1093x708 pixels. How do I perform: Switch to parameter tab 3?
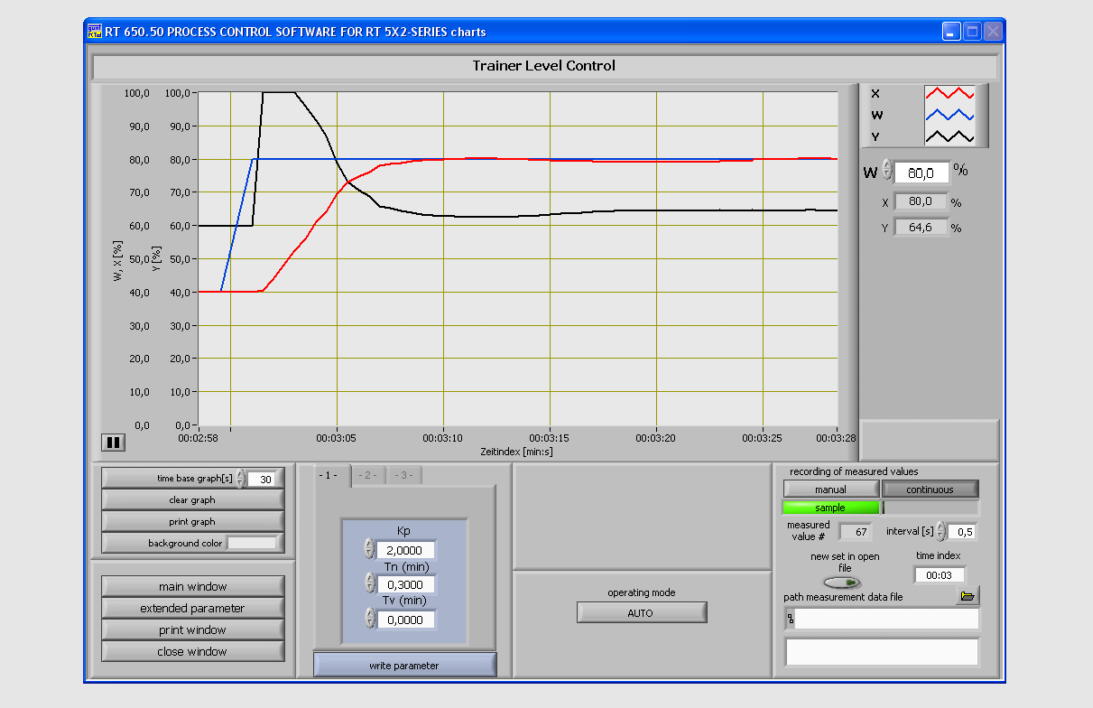tap(403, 475)
